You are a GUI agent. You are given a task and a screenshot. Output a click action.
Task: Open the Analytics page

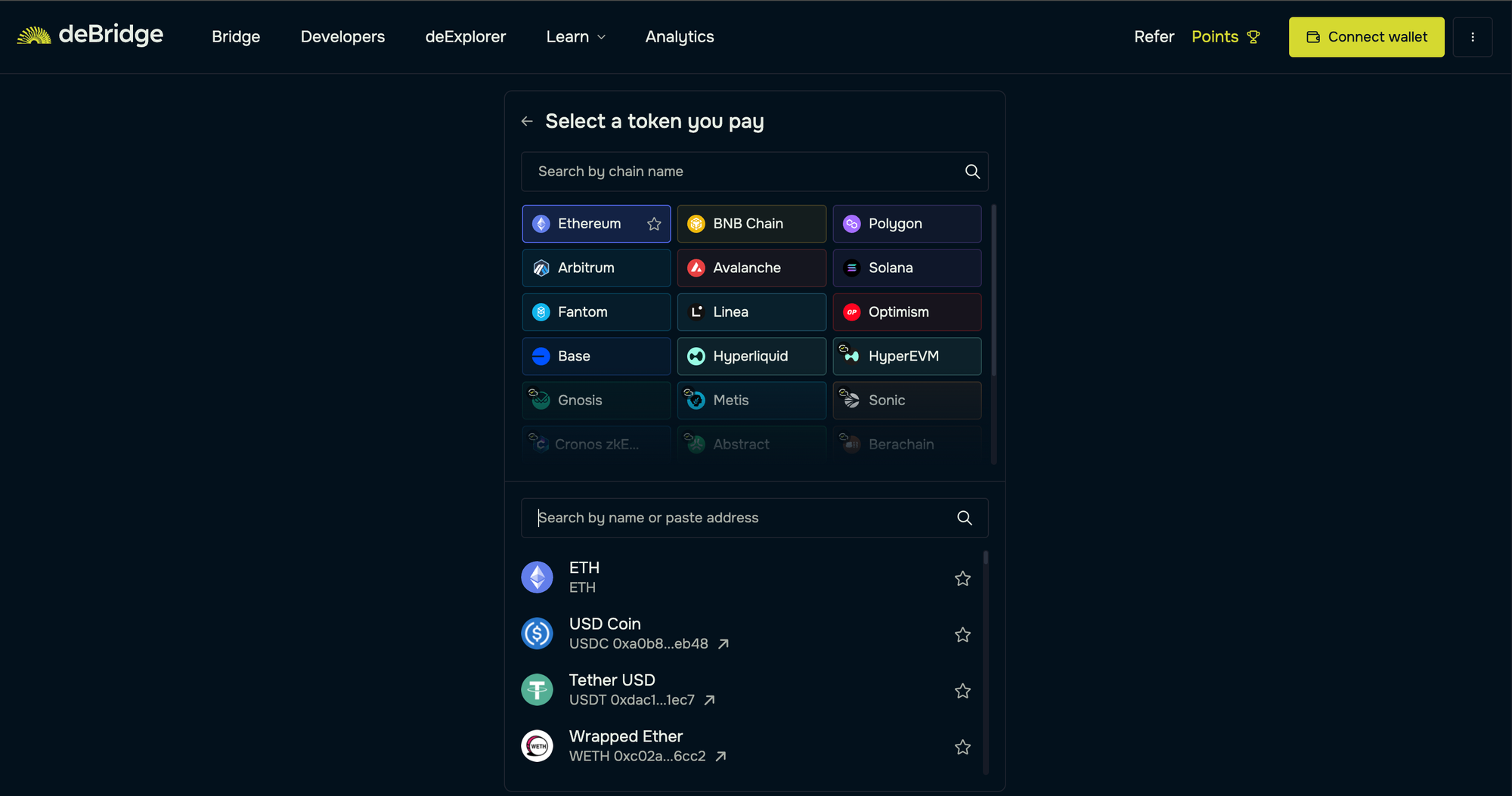tap(679, 36)
